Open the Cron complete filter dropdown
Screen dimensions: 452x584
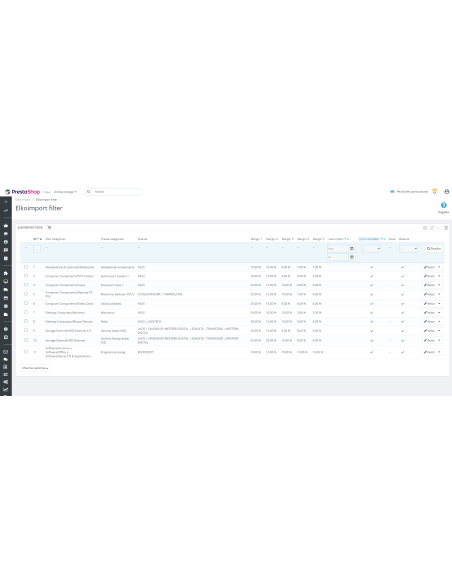coord(372,248)
